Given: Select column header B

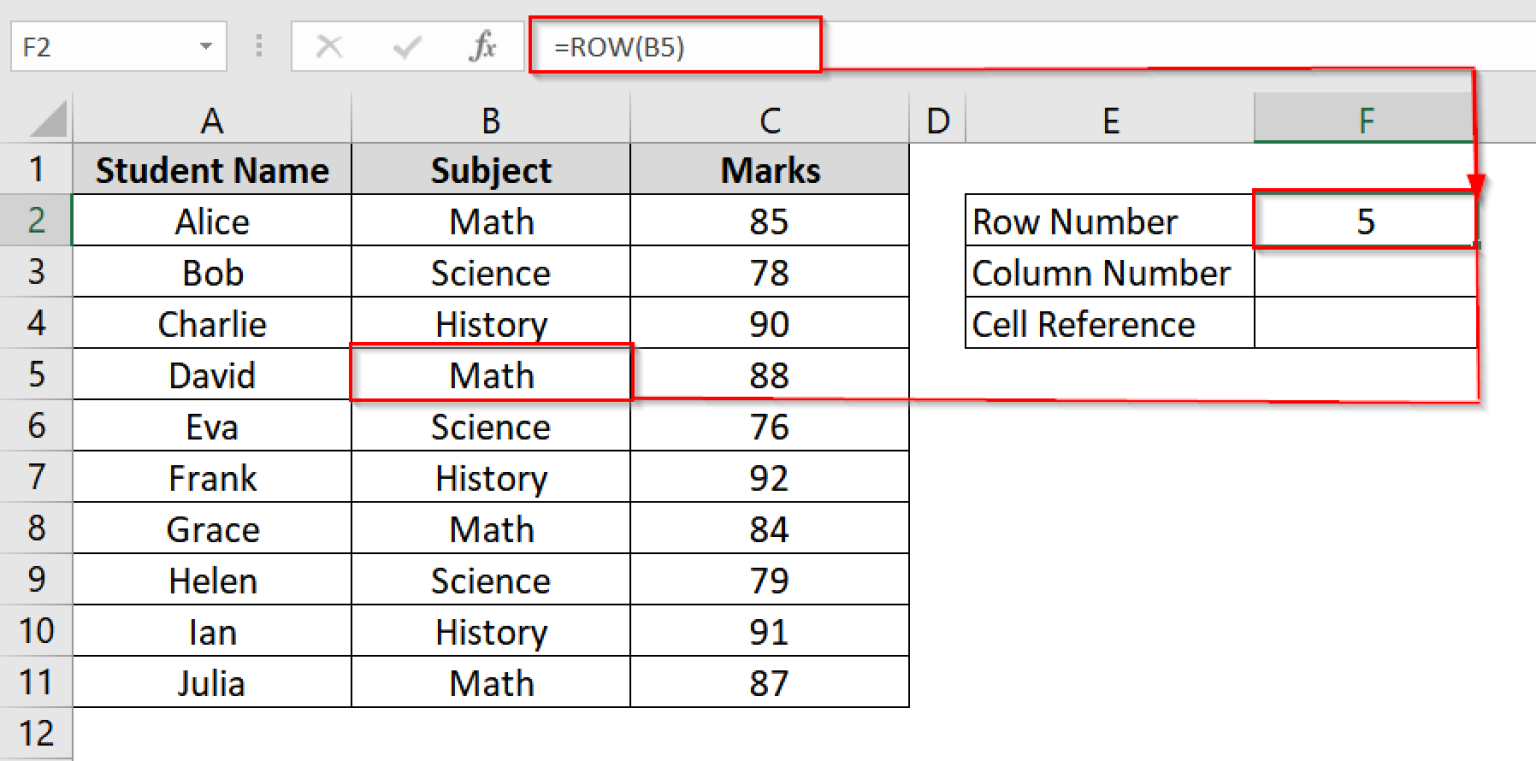Looking at the screenshot, I should (x=490, y=120).
